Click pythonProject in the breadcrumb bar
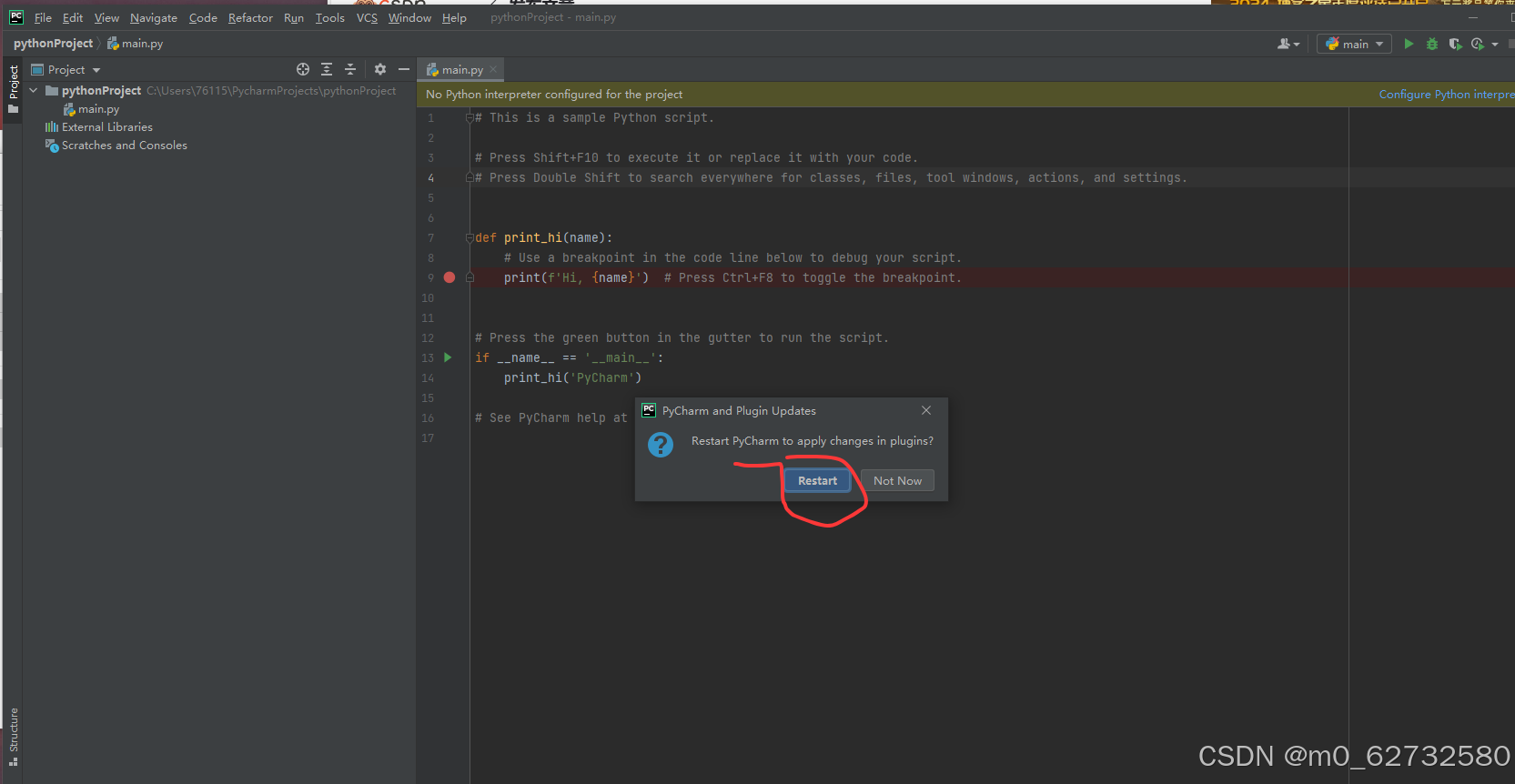This screenshot has height=784, width=1515. coord(53,44)
